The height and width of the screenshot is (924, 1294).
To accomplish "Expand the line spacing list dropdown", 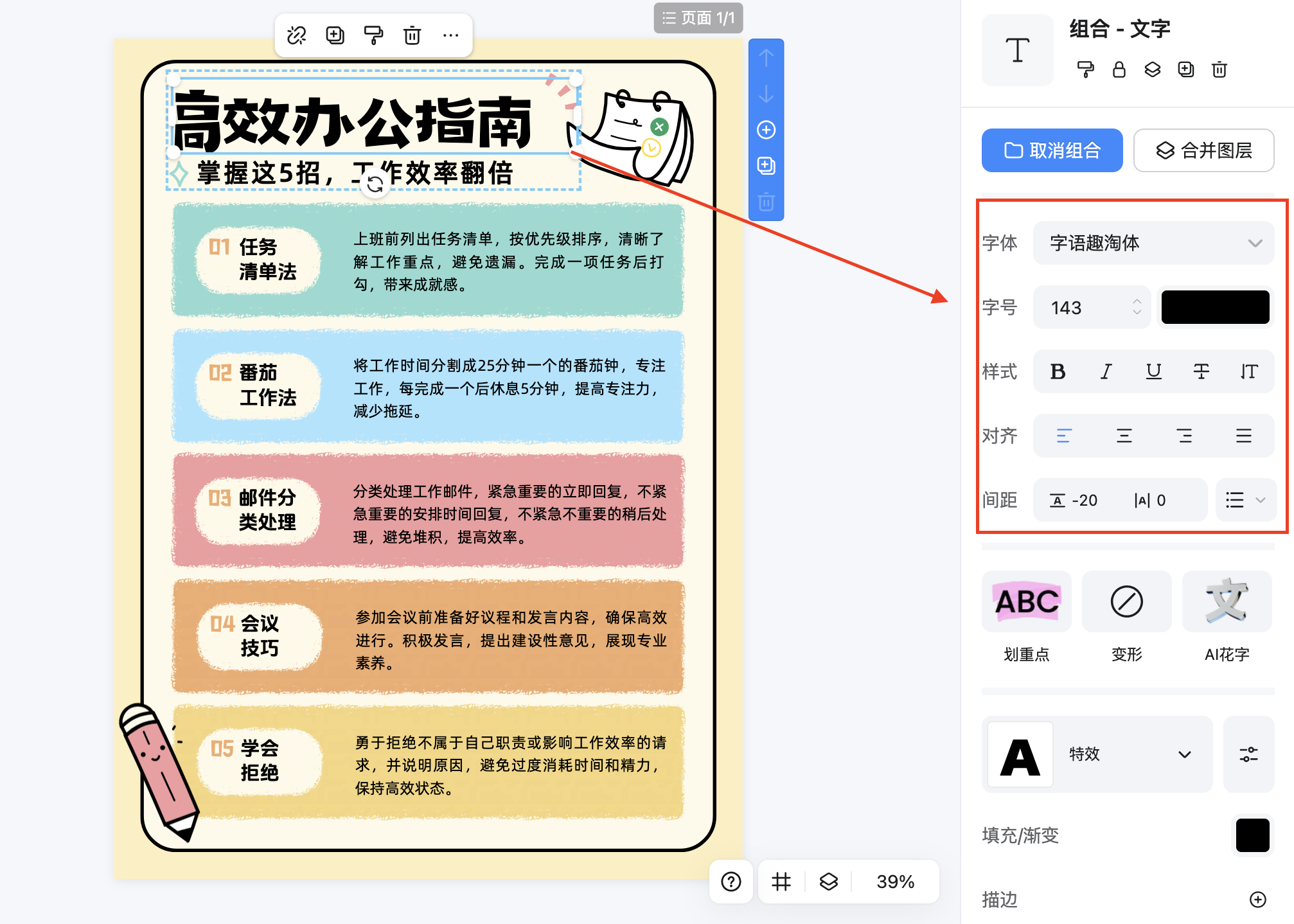I will (x=1245, y=500).
